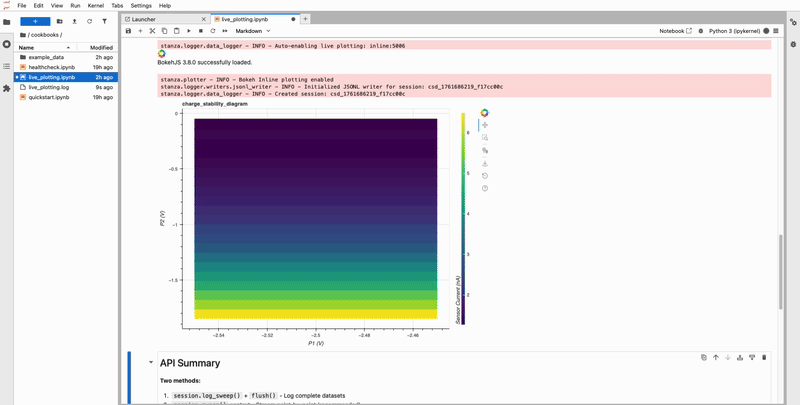800x405 pixels.
Task: Open the Markdown cell type dropdown
Action: click(x=253, y=31)
